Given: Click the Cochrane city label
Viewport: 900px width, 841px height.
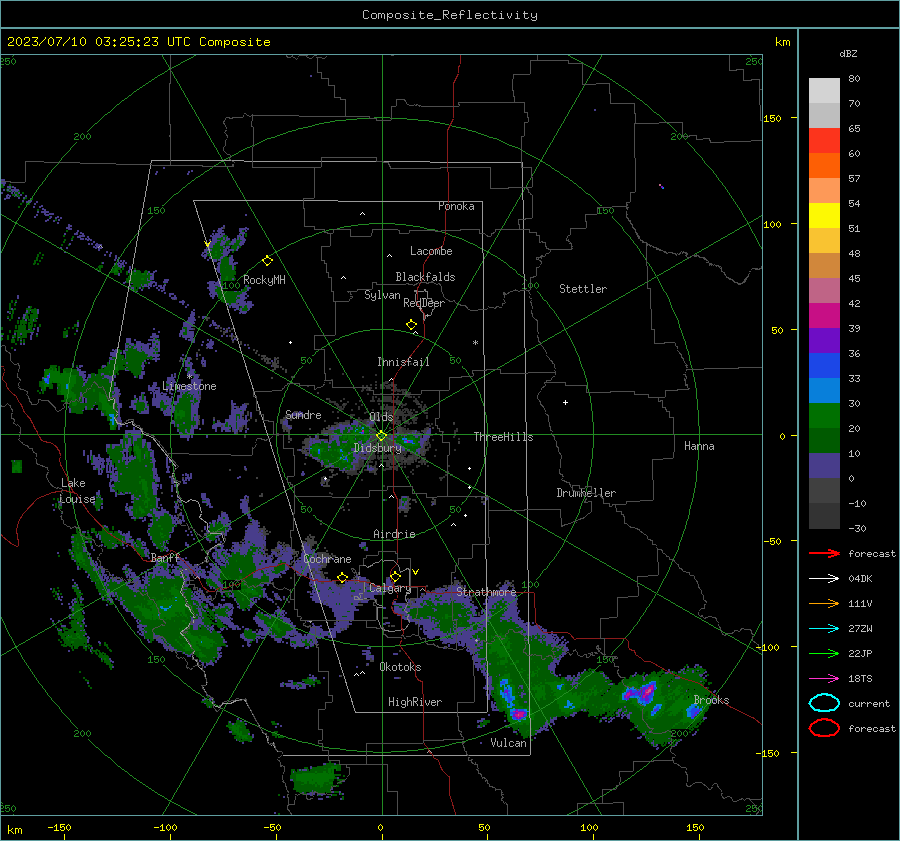Looking at the screenshot, I should 327,559.
